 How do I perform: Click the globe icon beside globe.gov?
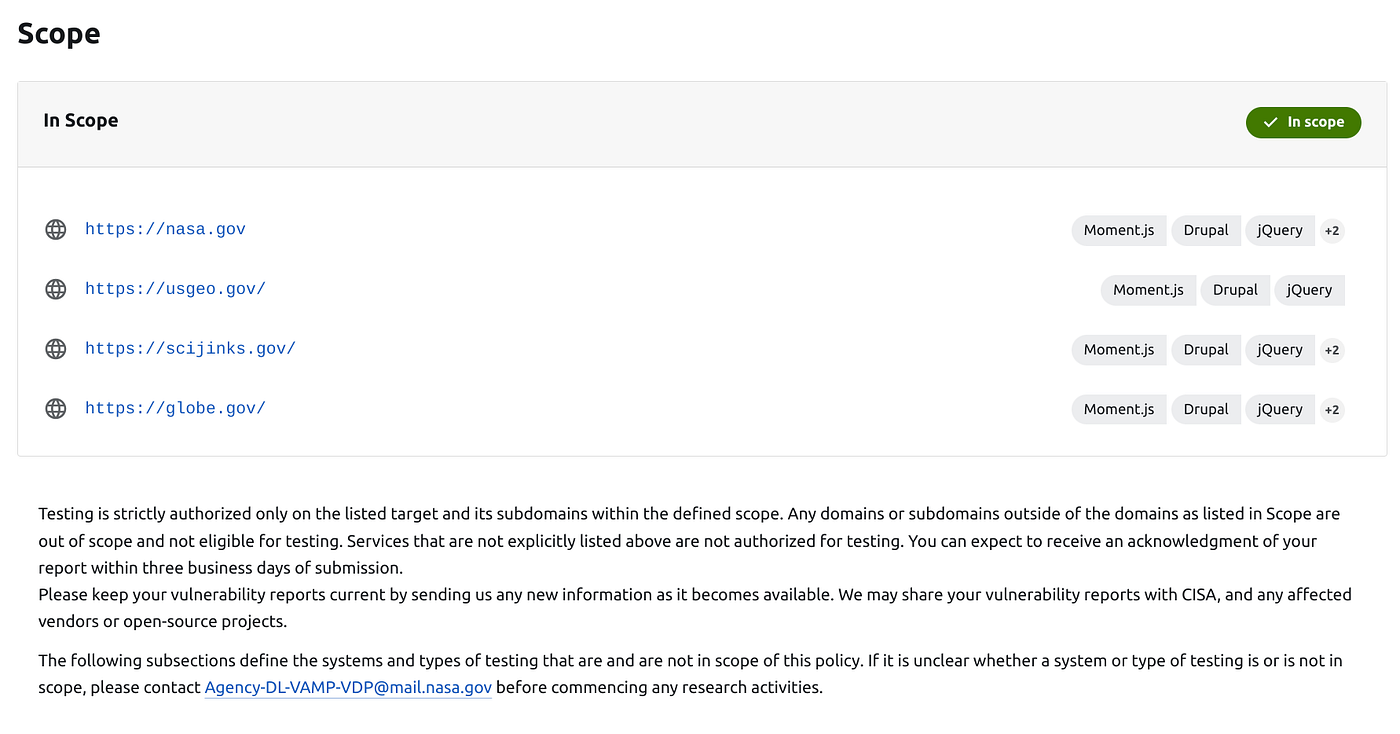click(56, 409)
